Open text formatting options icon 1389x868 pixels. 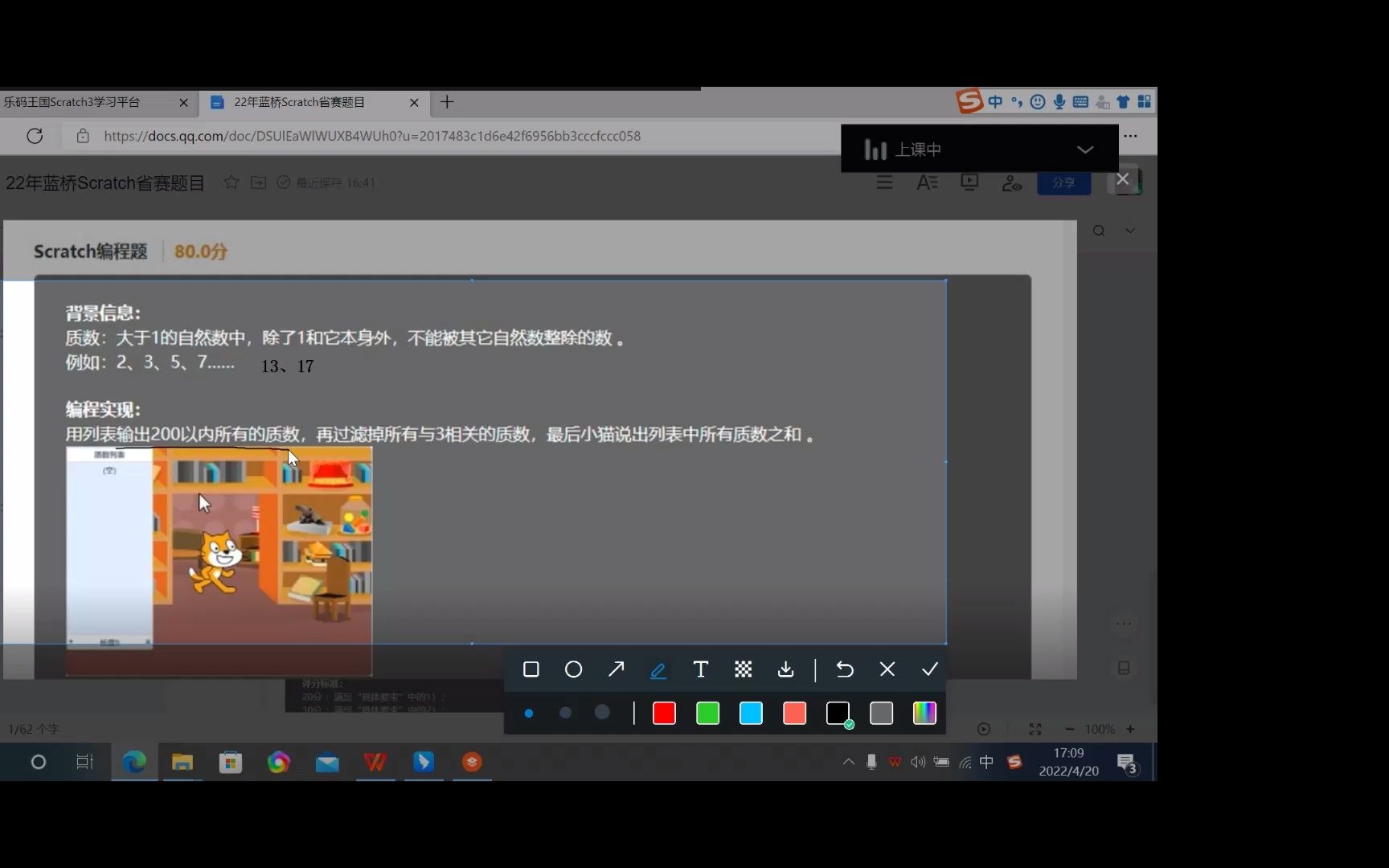click(x=927, y=182)
